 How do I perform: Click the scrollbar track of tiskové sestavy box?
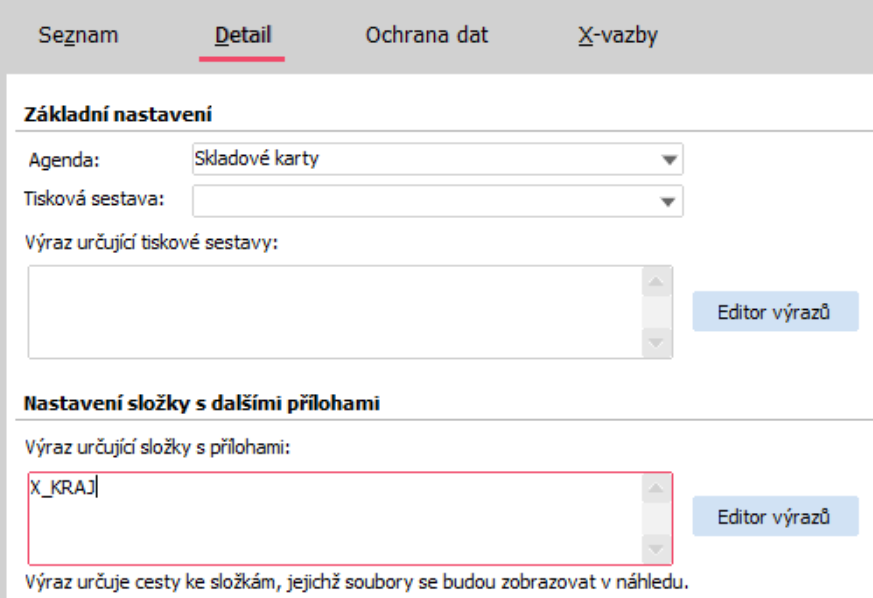coord(655,312)
